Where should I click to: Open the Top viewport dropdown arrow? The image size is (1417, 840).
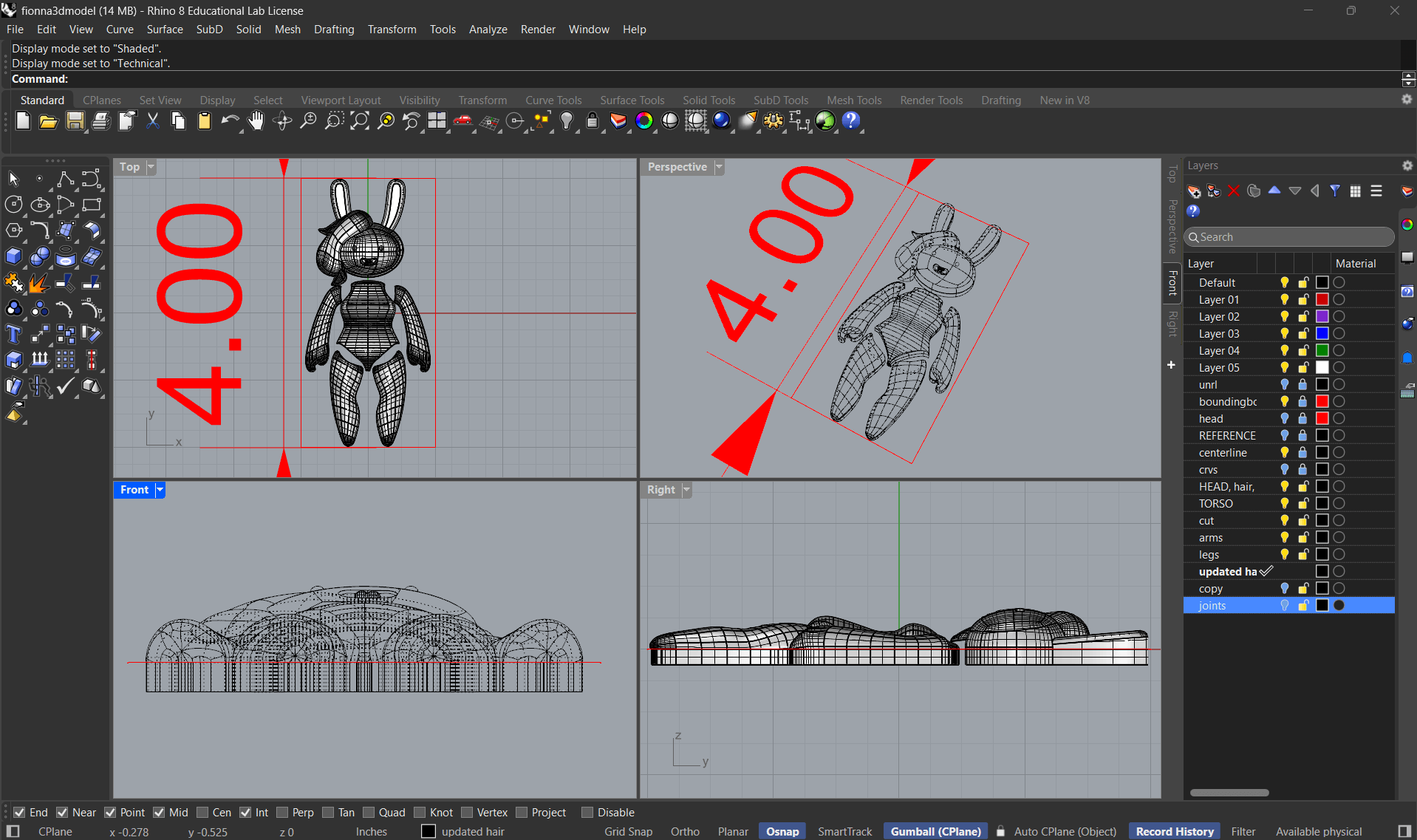[151, 167]
